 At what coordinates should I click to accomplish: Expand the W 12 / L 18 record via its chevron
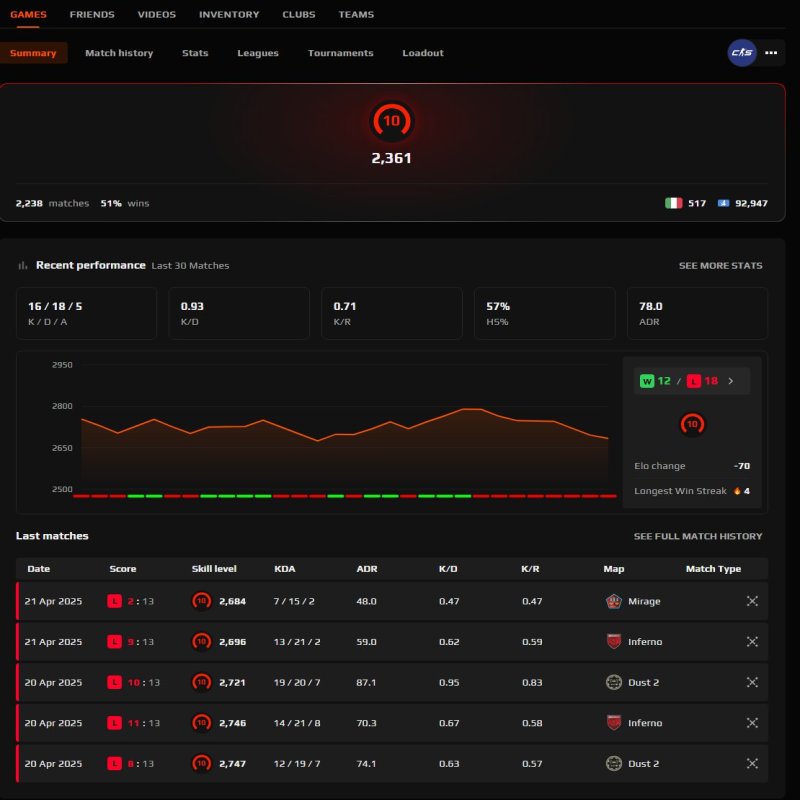tap(732, 380)
